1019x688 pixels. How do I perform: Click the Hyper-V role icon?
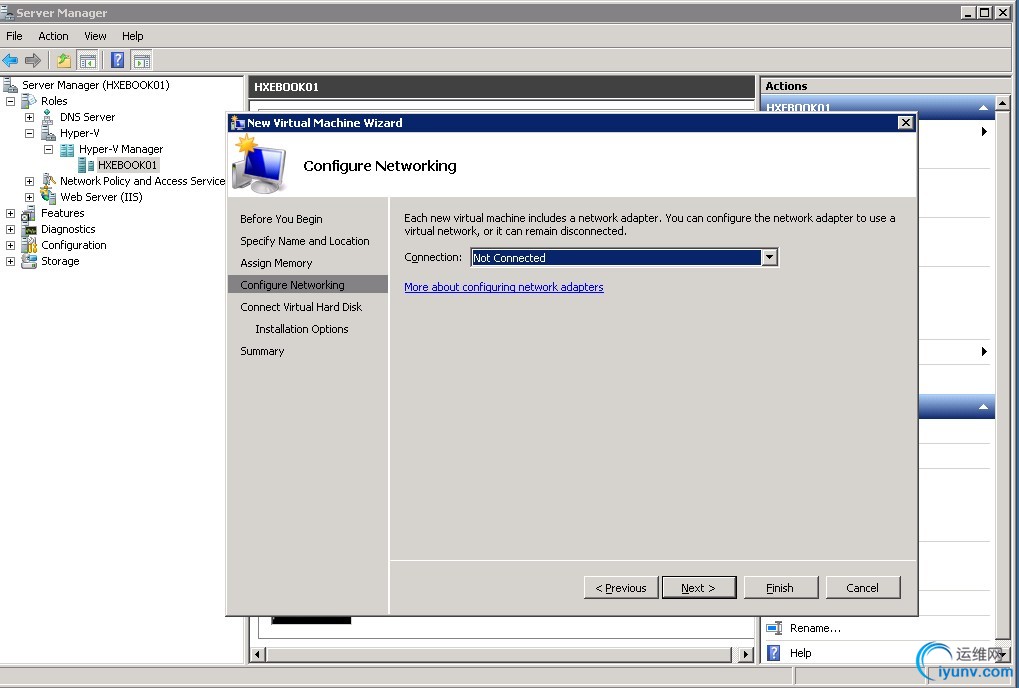click(x=48, y=133)
